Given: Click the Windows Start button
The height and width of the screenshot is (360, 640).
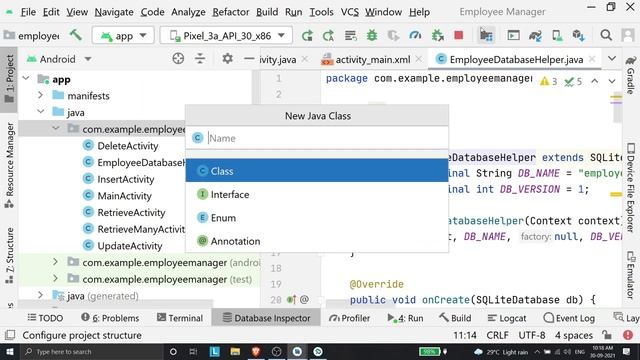Looking at the screenshot, I should tap(10, 351).
